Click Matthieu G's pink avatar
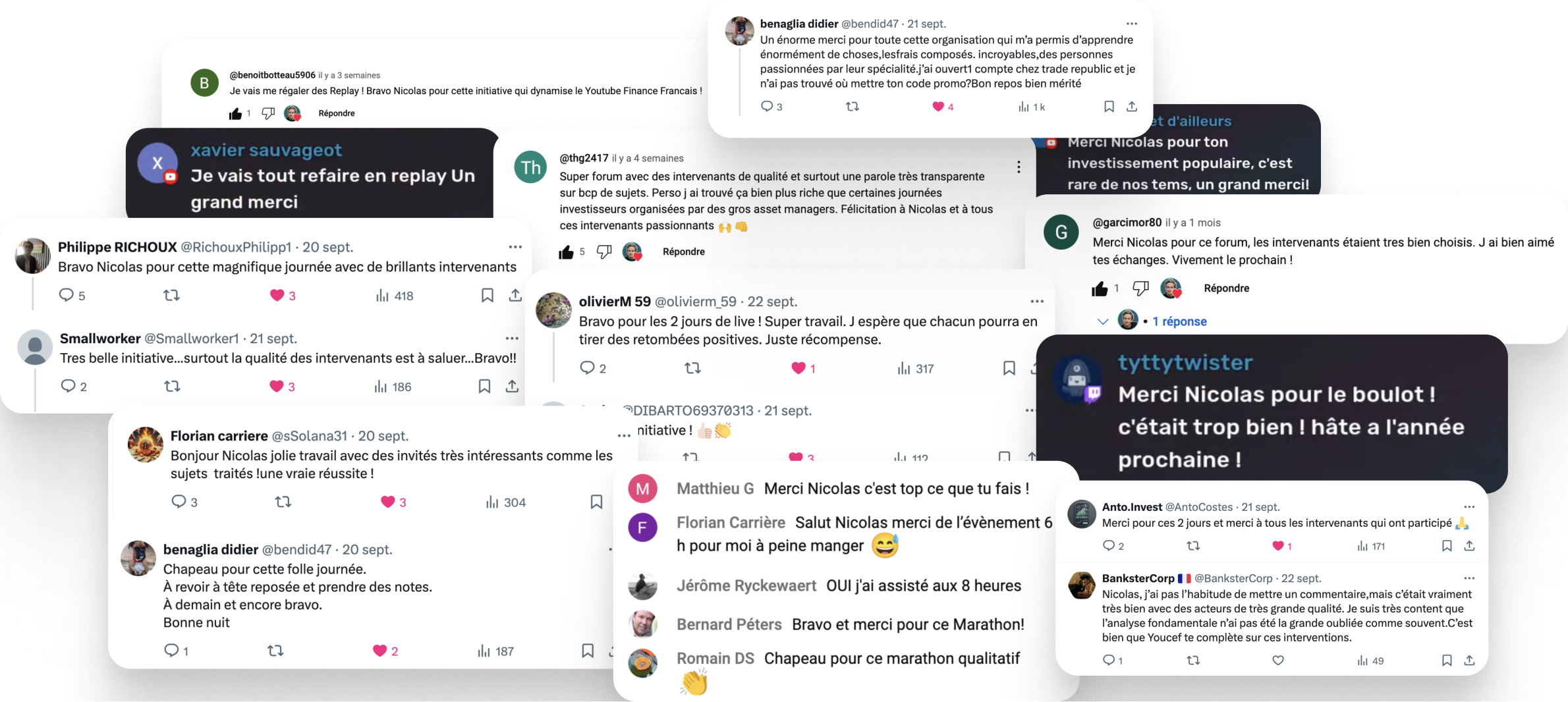 [x=642, y=489]
